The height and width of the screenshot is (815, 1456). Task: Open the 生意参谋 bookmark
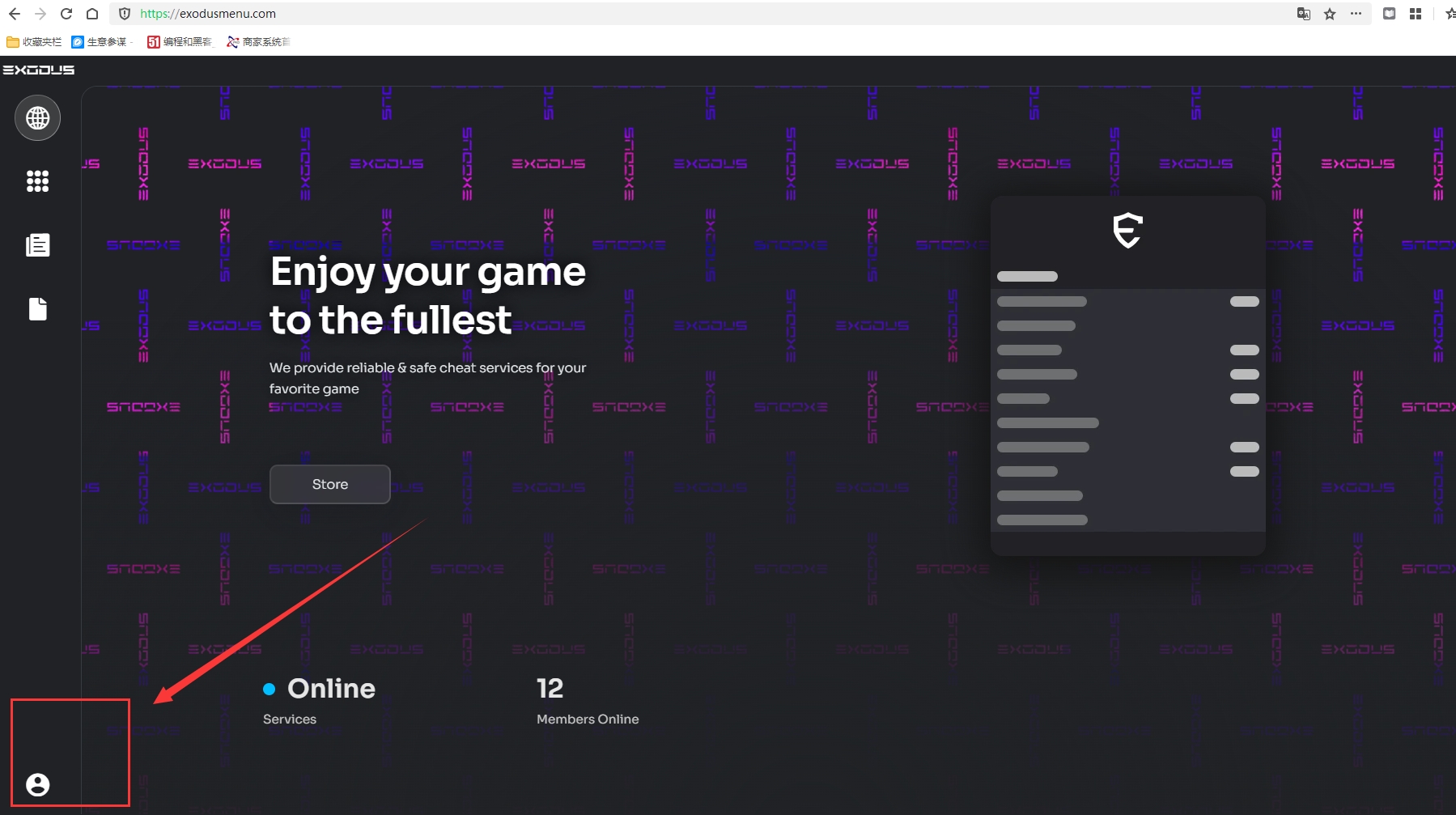(100, 42)
